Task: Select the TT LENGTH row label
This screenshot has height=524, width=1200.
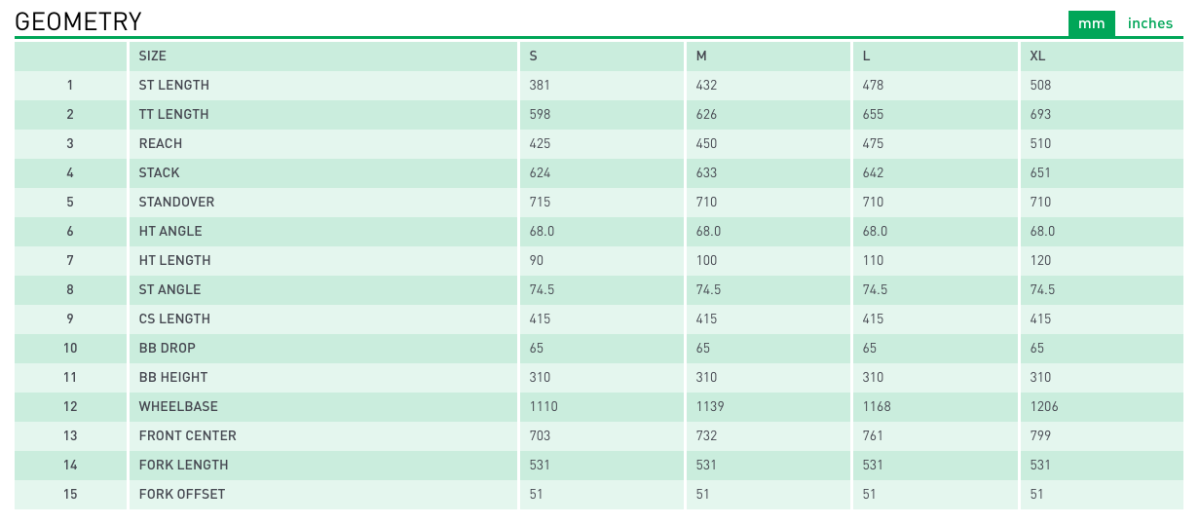Action: point(174,114)
